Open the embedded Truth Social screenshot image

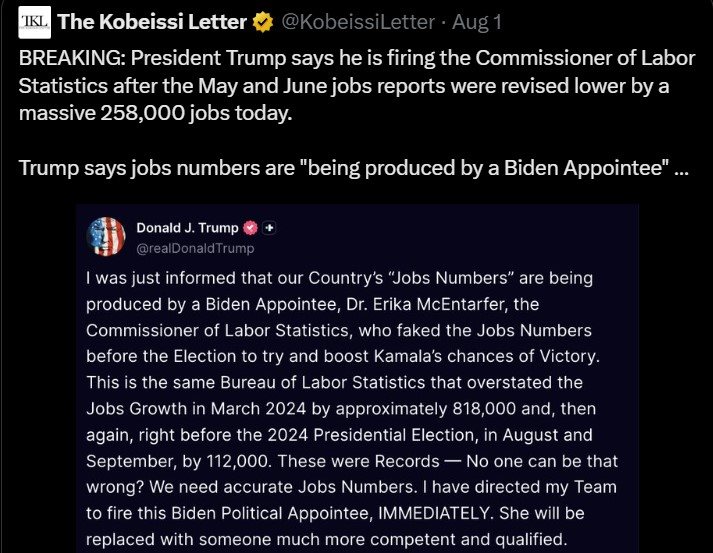coord(357,378)
